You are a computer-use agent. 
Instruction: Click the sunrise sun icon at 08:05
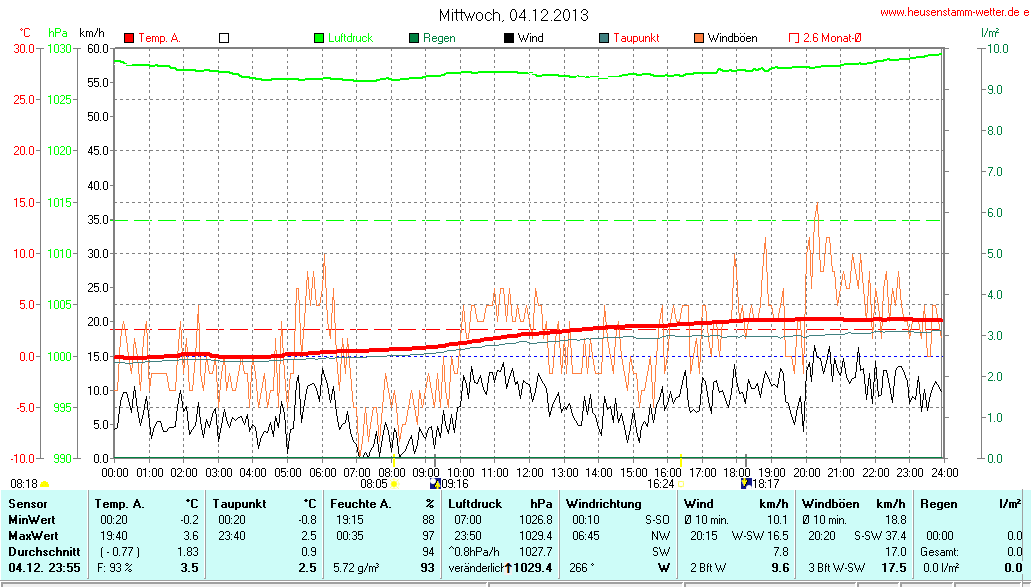394,484
